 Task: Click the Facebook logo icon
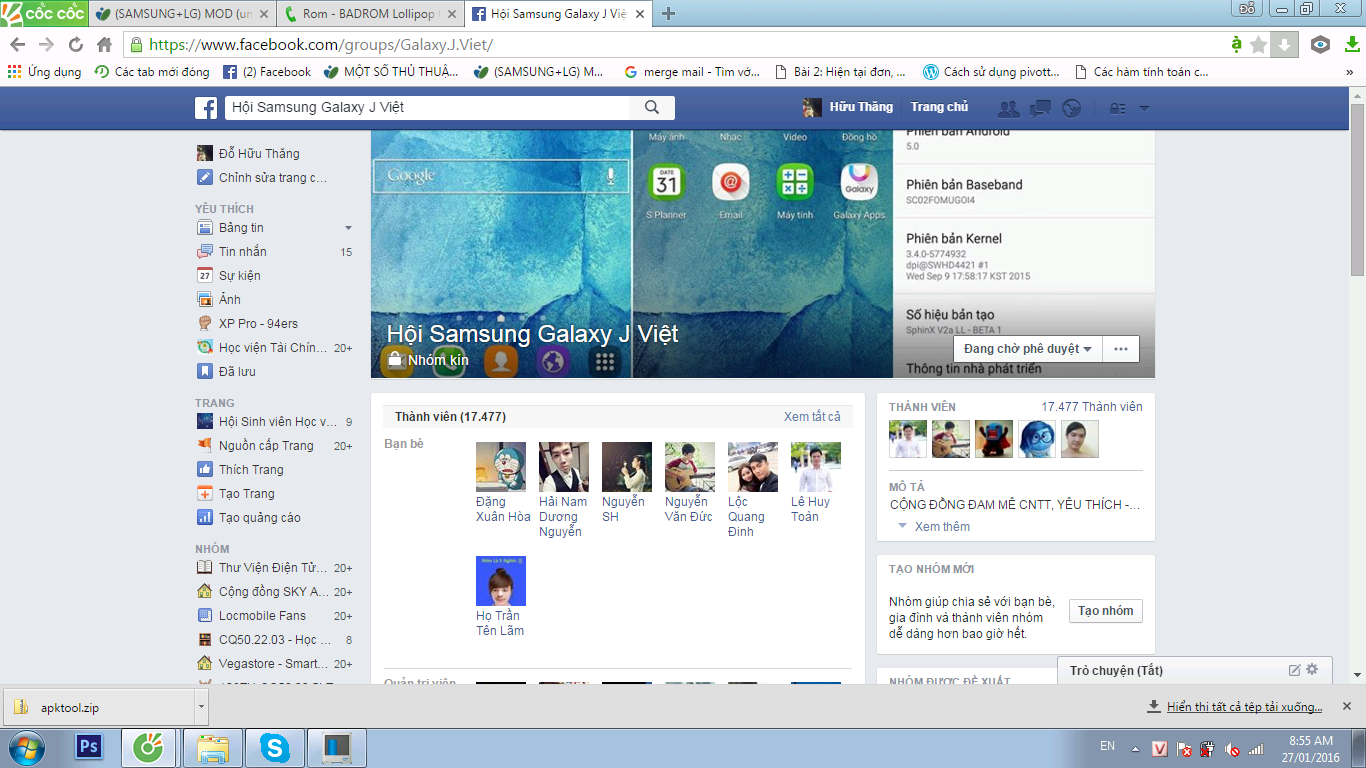(206, 108)
